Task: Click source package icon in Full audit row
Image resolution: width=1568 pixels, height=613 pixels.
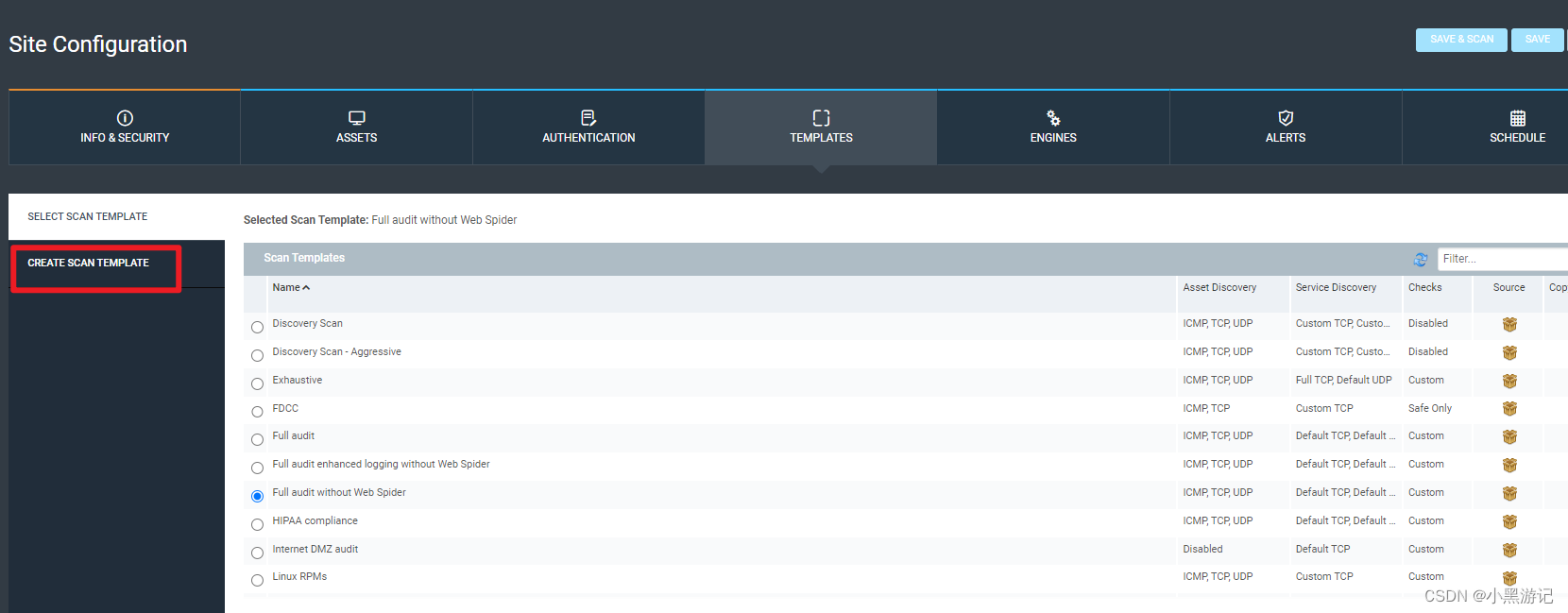Action: [1509, 437]
